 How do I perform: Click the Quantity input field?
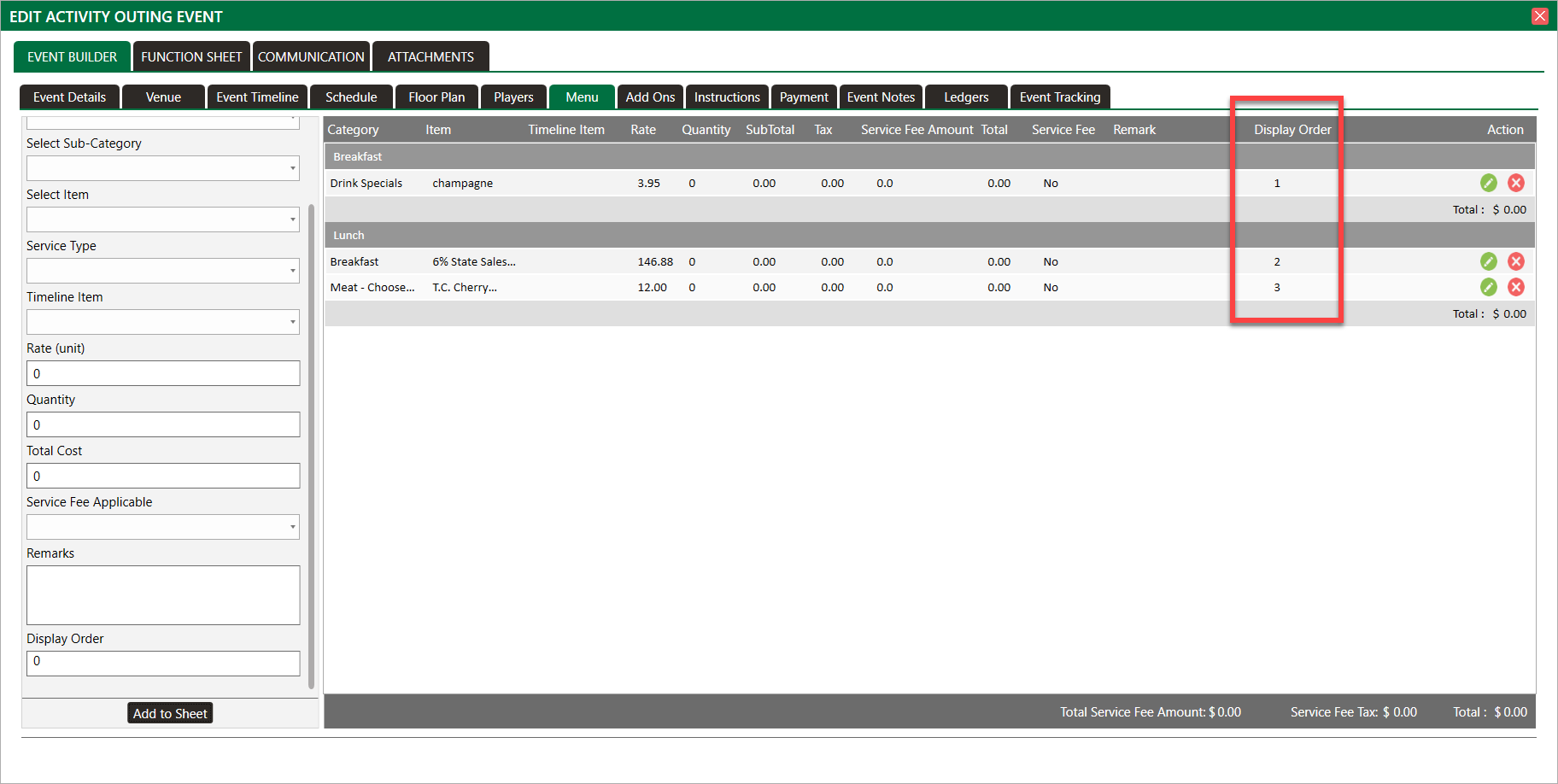[163, 424]
